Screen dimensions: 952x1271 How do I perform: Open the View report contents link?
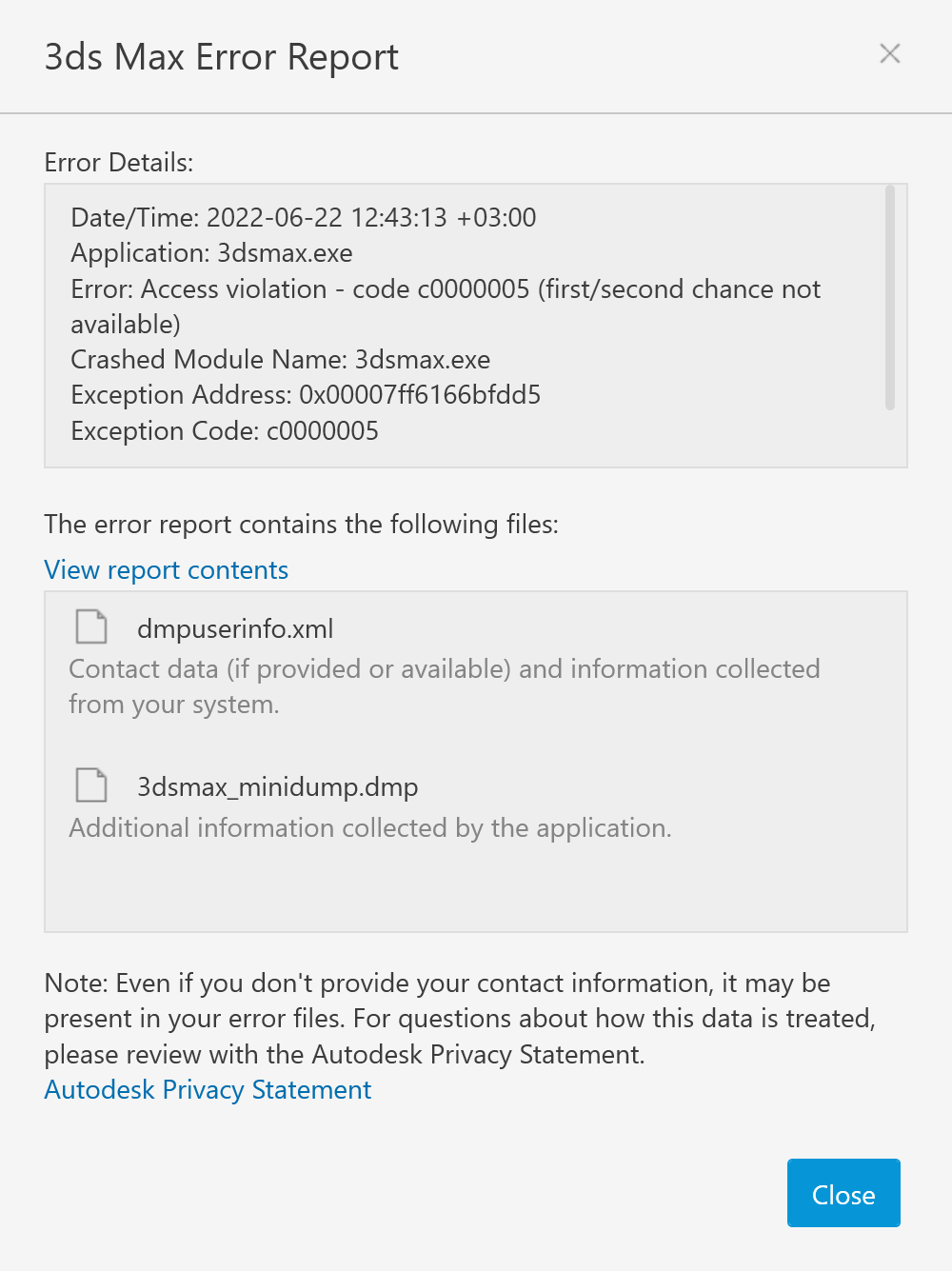click(x=166, y=569)
